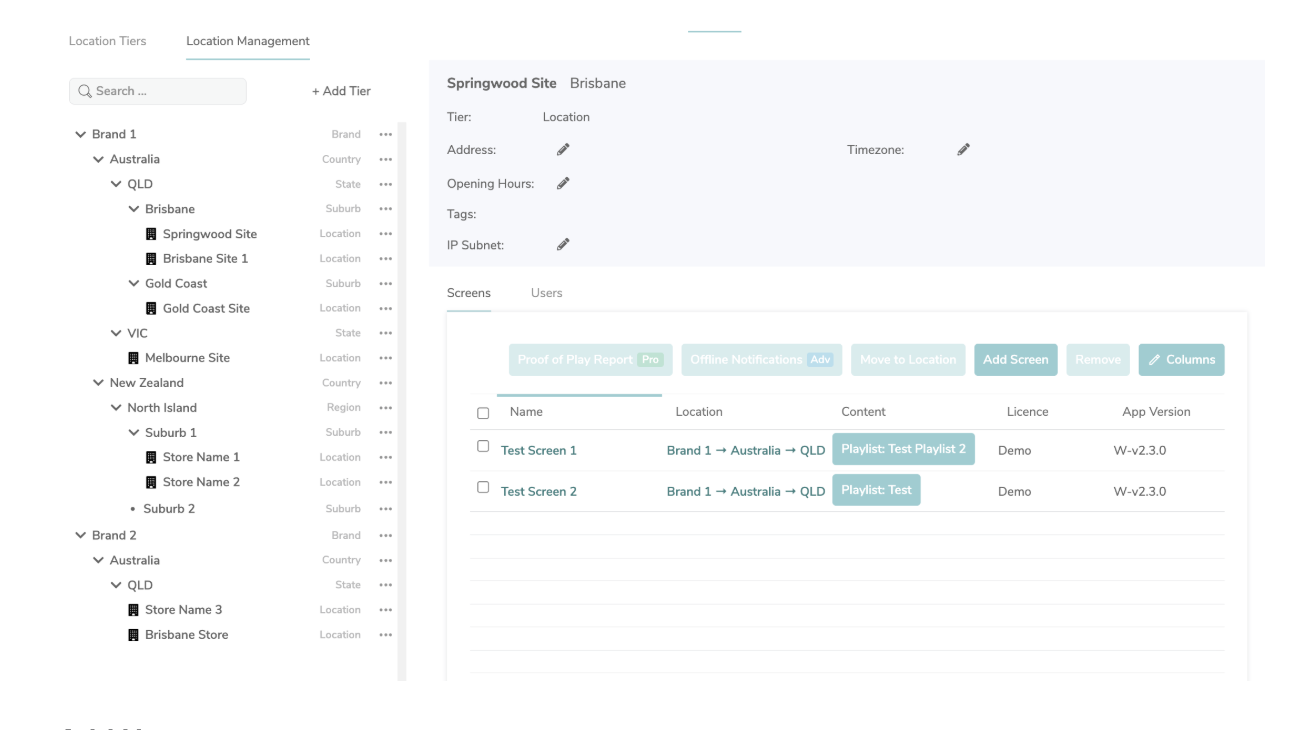Click the location path link for Test Screen 1

(x=746, y=451)
